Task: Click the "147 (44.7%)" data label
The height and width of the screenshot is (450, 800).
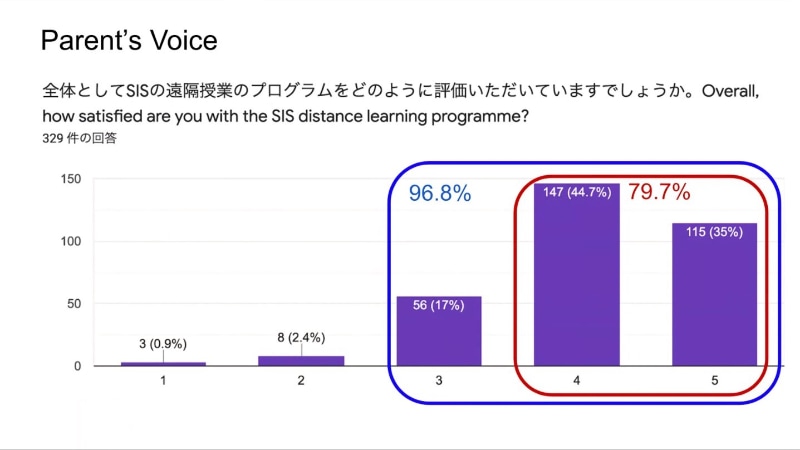Action: [x=576, y=193]
